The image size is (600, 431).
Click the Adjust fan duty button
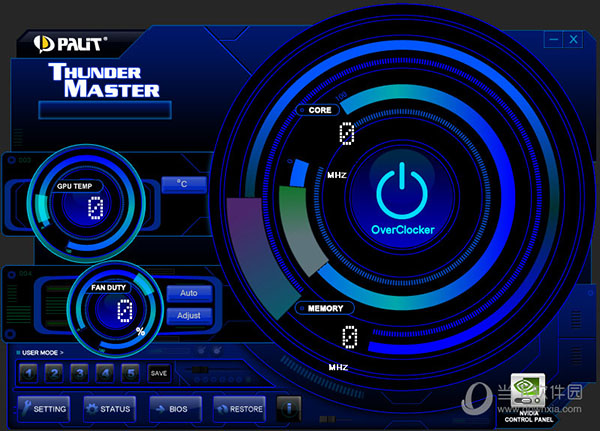[189, 316]
